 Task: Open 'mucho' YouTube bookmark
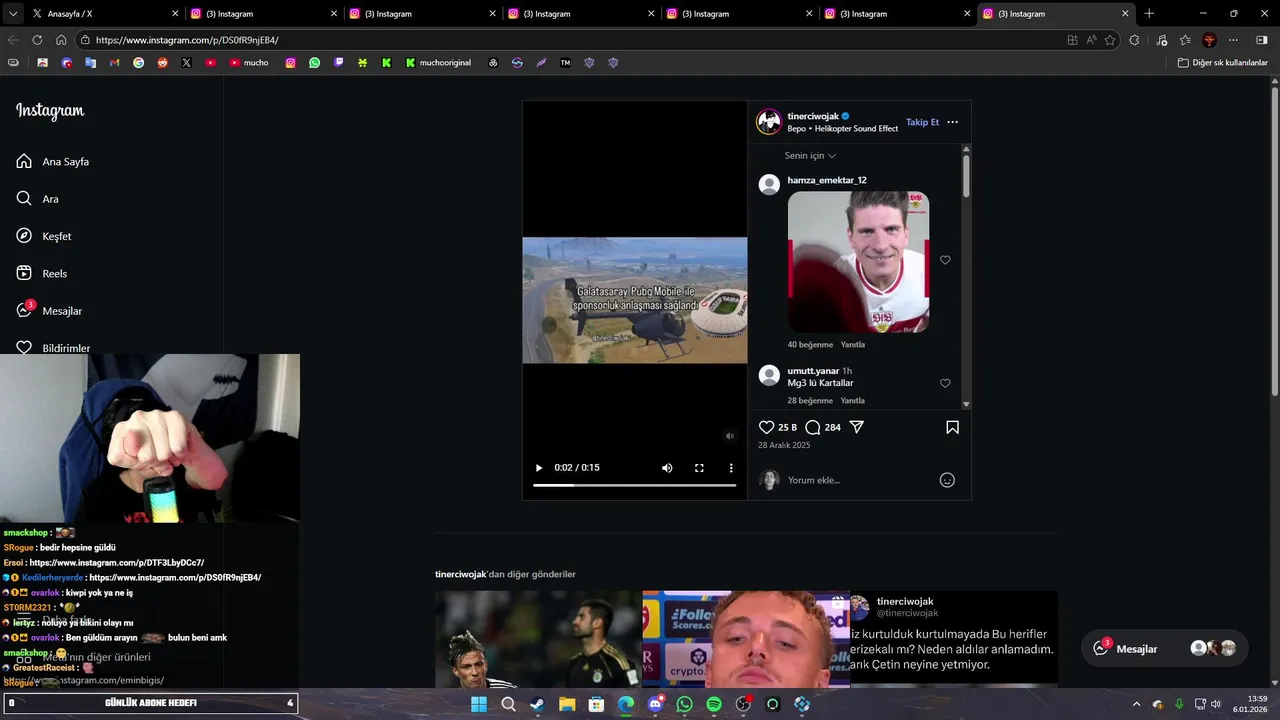tap(249, 62)
